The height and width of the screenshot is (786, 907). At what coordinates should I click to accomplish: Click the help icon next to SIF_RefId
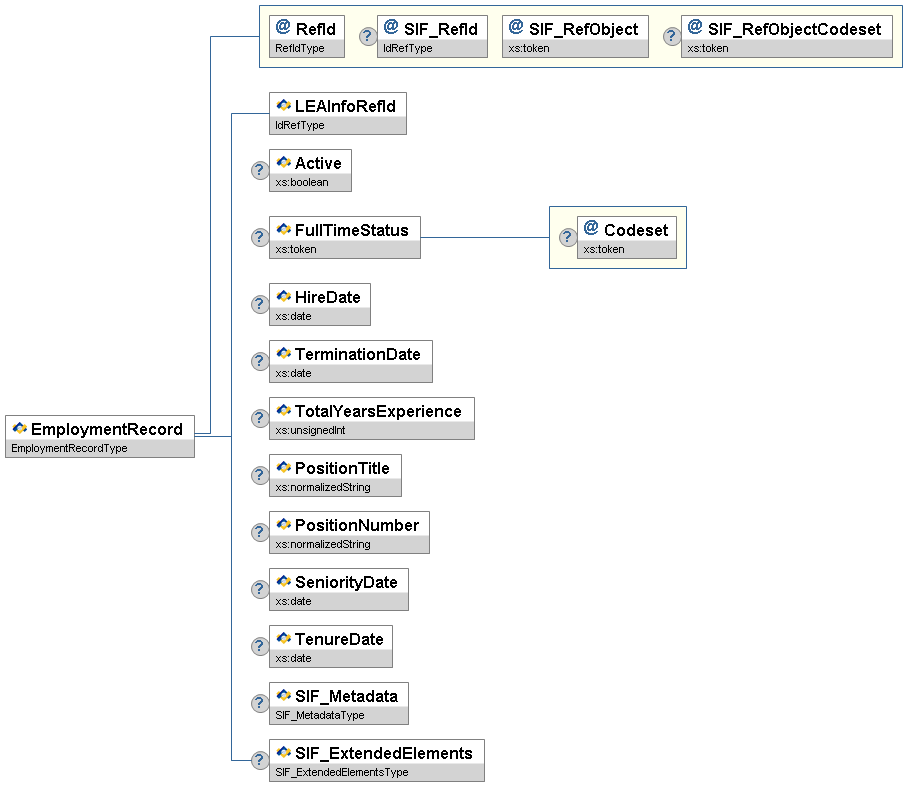368,36
